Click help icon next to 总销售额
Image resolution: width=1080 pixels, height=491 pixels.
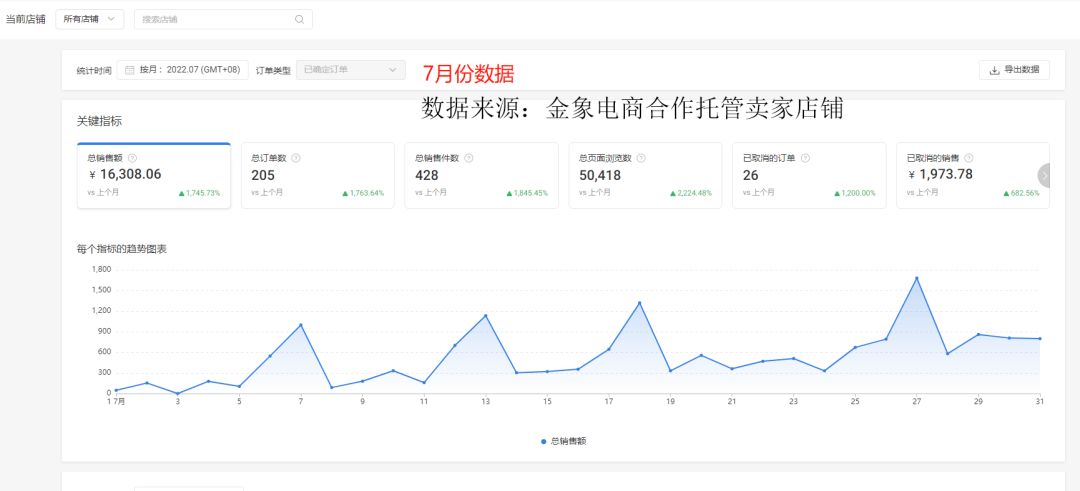[x=132, y=158]
